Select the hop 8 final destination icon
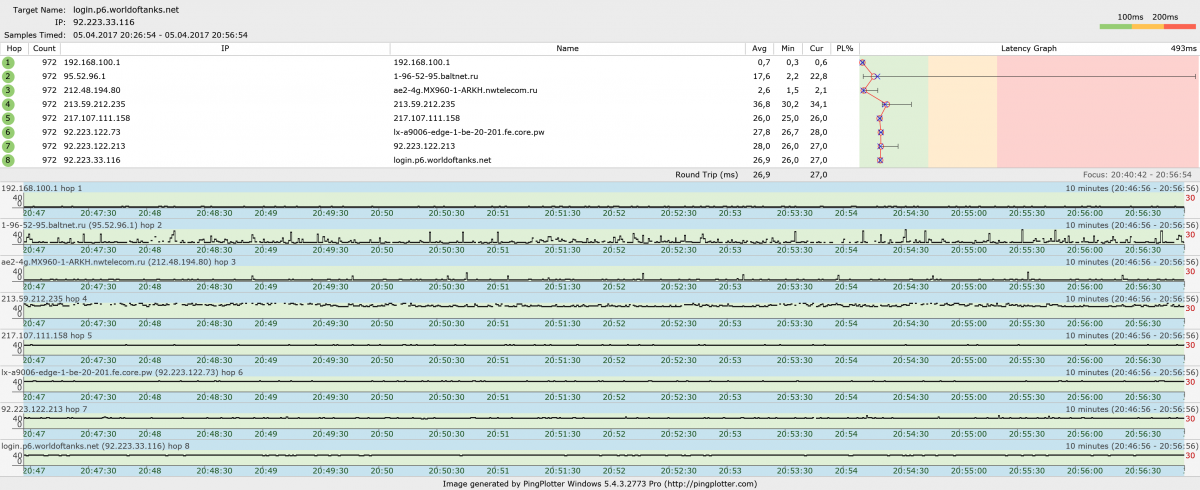This screenshot has height=490, width=1200. tap(8, 160)
